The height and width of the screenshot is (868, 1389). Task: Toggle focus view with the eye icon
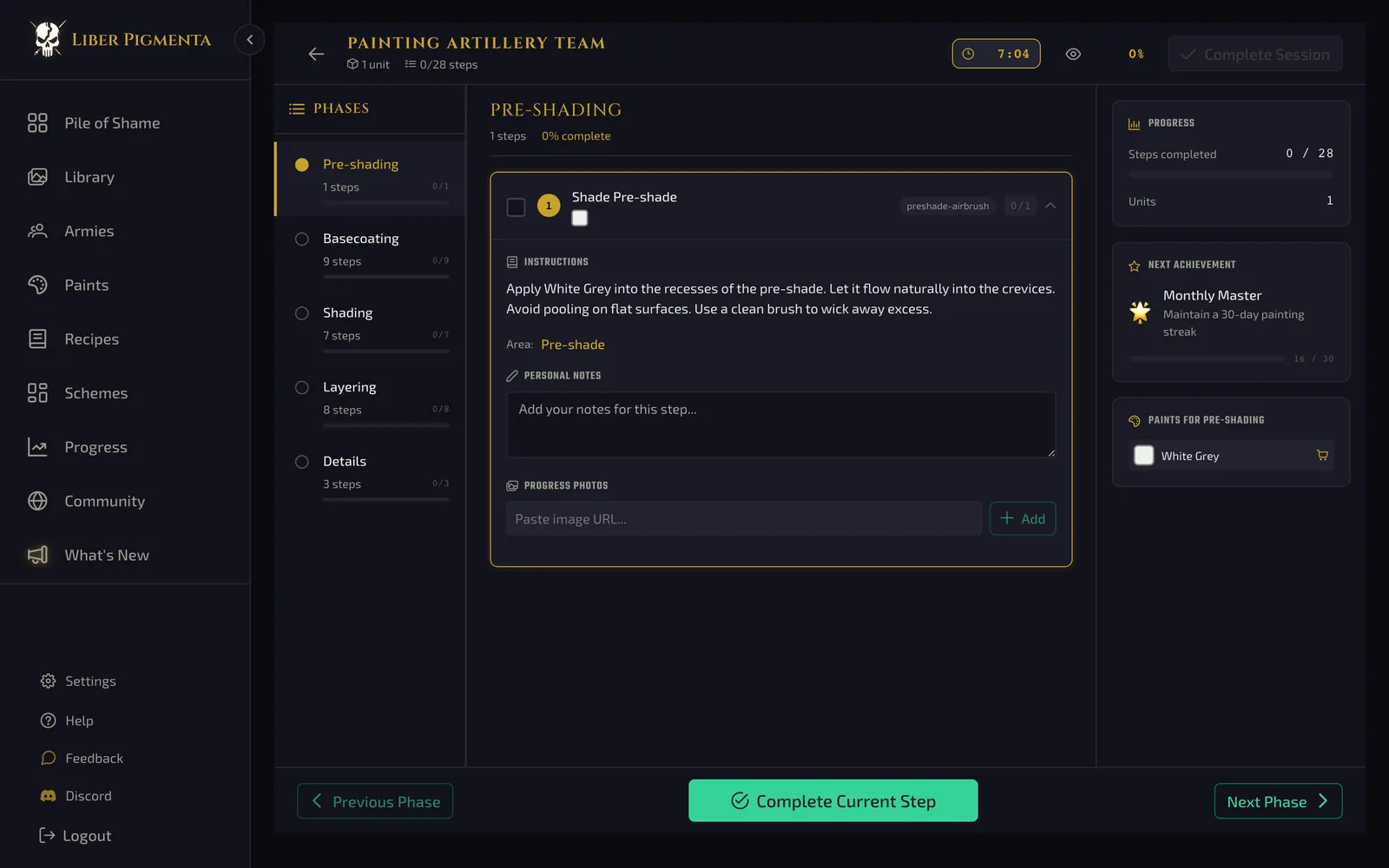[1073, 54]
